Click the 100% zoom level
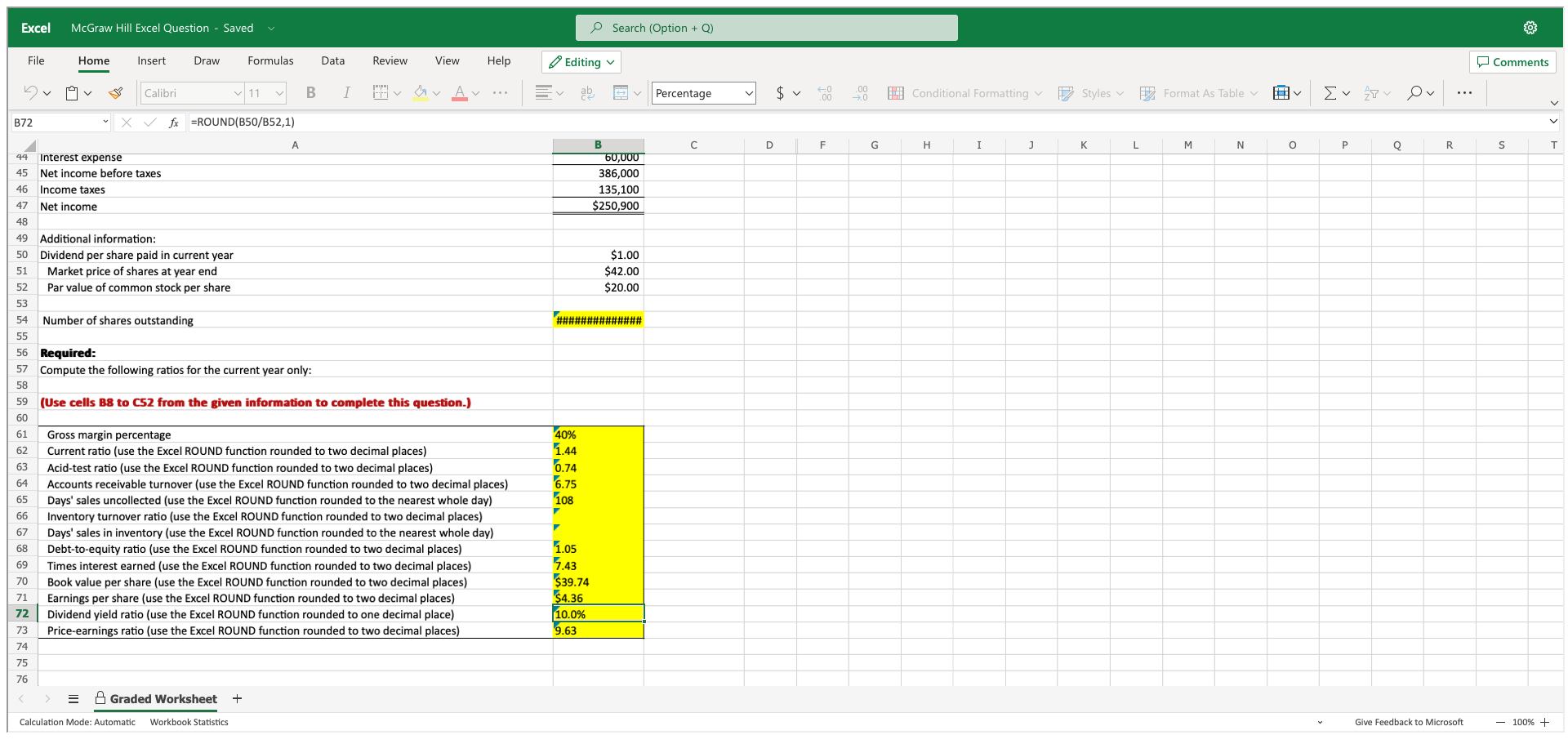 click(1523, 722)
